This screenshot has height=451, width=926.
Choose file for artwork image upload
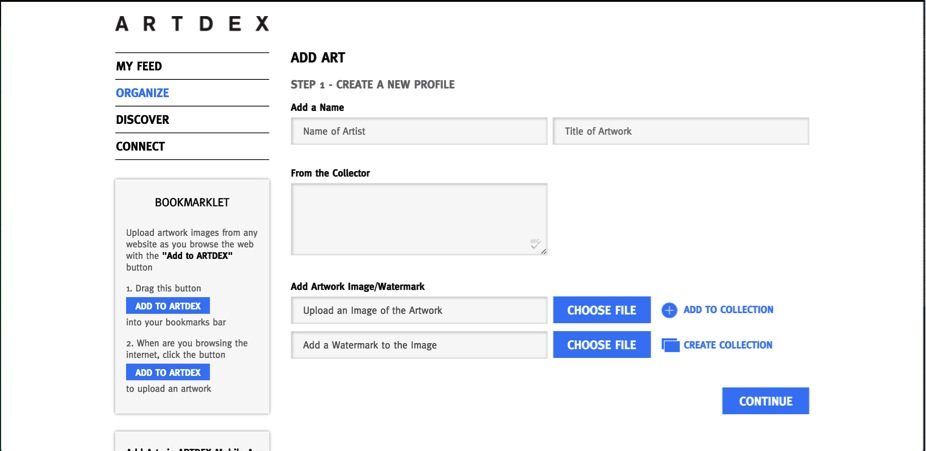(602, 310)
